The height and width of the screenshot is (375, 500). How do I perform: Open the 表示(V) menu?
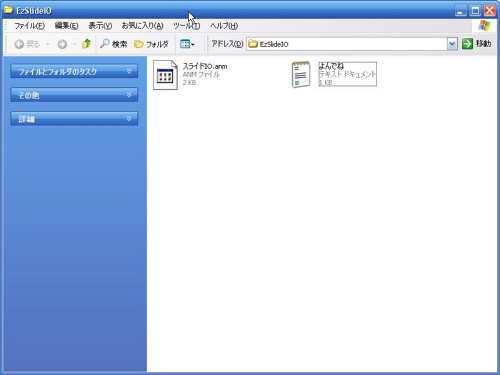click(x=100, y=26)
